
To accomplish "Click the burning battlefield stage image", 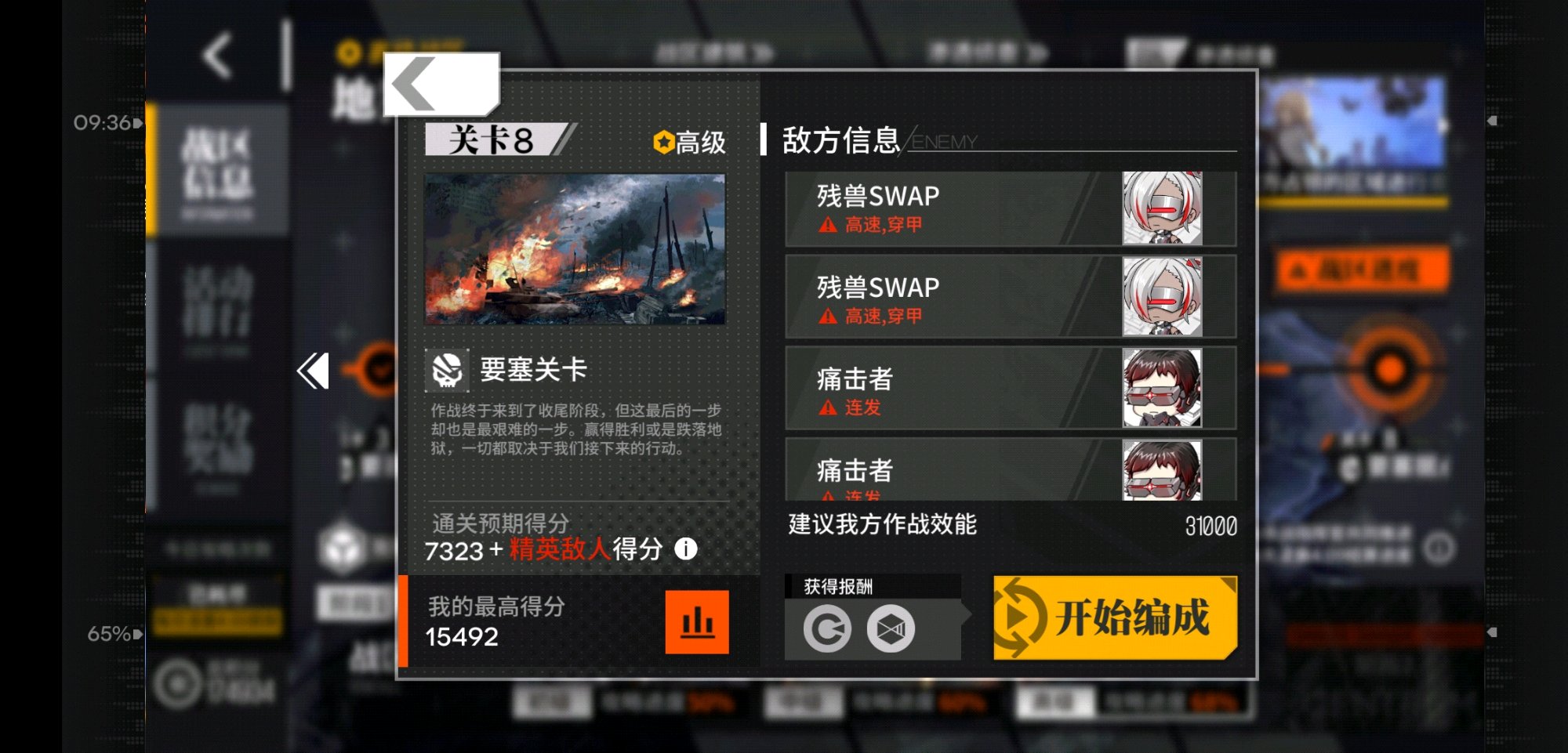I will [575, 249].
